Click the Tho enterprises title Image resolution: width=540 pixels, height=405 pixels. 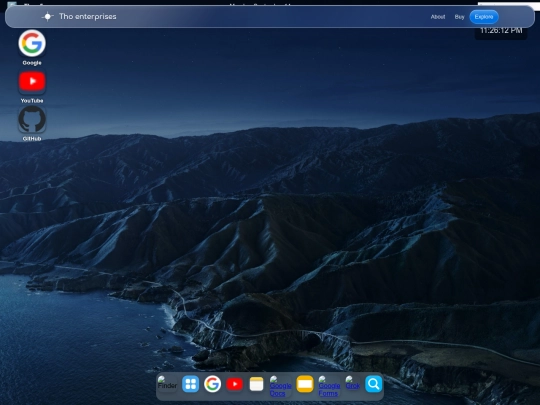[87, 17]
